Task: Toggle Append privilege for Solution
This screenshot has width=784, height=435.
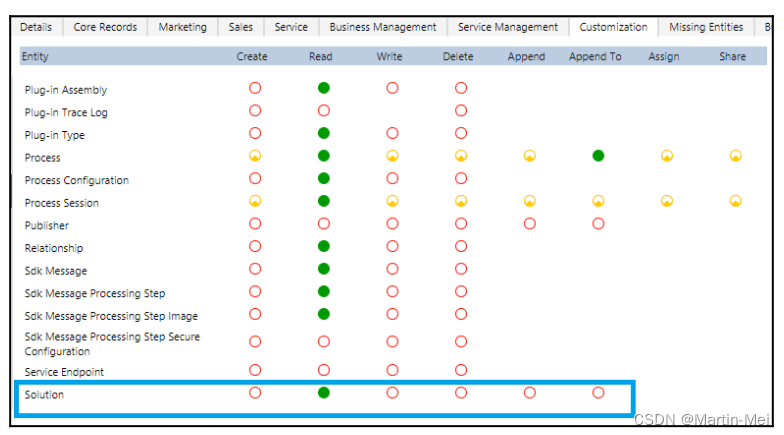Action: pos(530,393)
